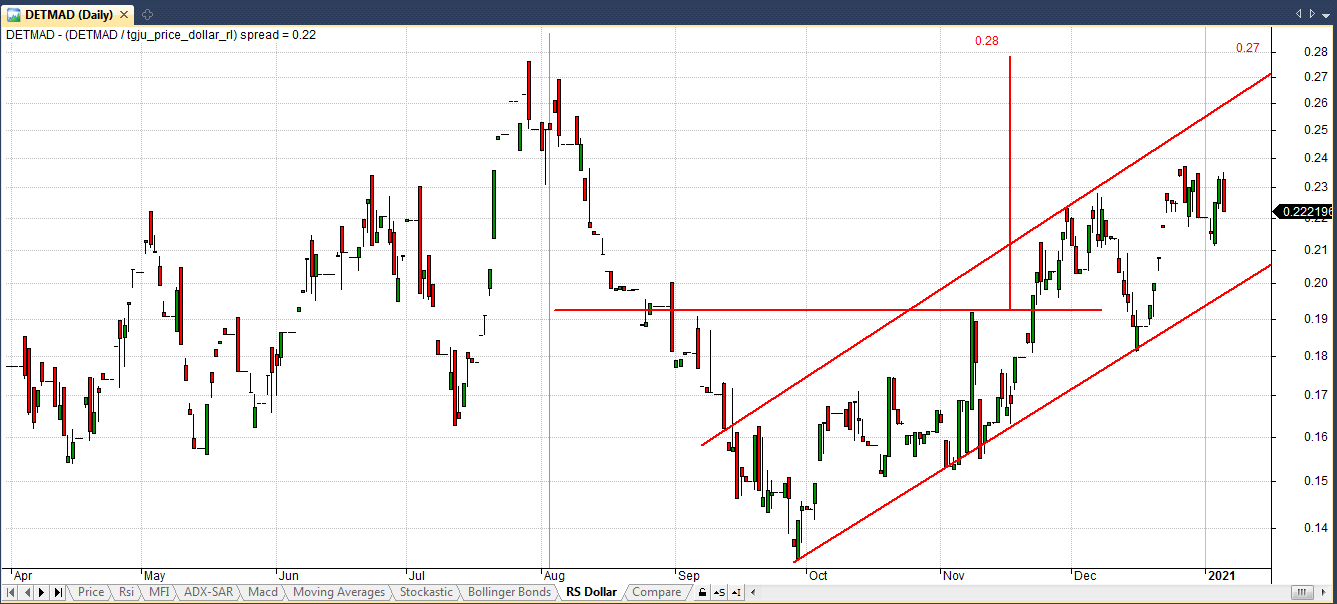The height and width of the screenshot is (604, 1337).
Task: Add a new chart tab with plus icon
Action: click(147, 14)
